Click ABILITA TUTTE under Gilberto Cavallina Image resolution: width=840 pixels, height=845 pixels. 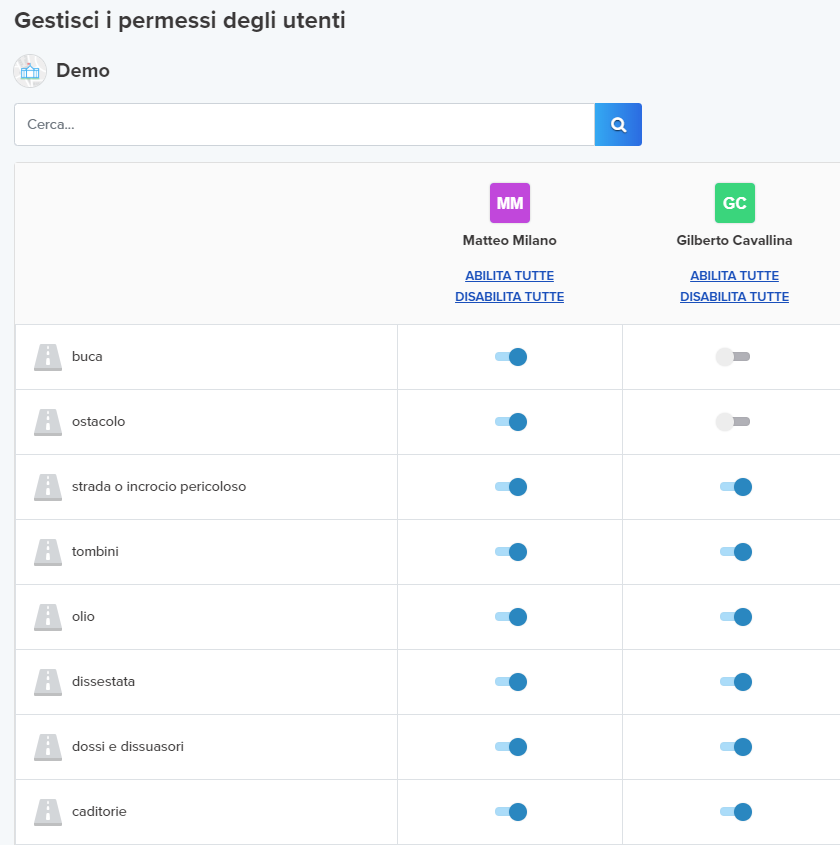pos(735,275)
